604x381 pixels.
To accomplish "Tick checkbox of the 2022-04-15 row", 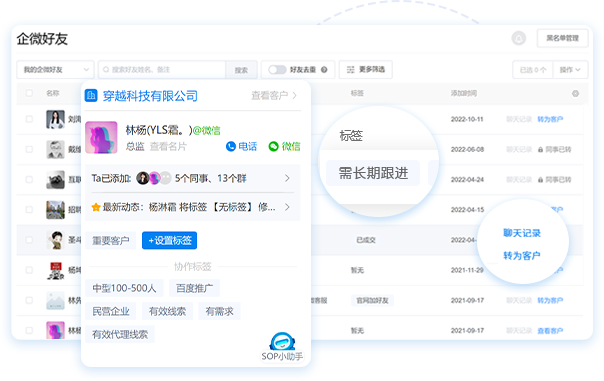I will coord(29,210).
